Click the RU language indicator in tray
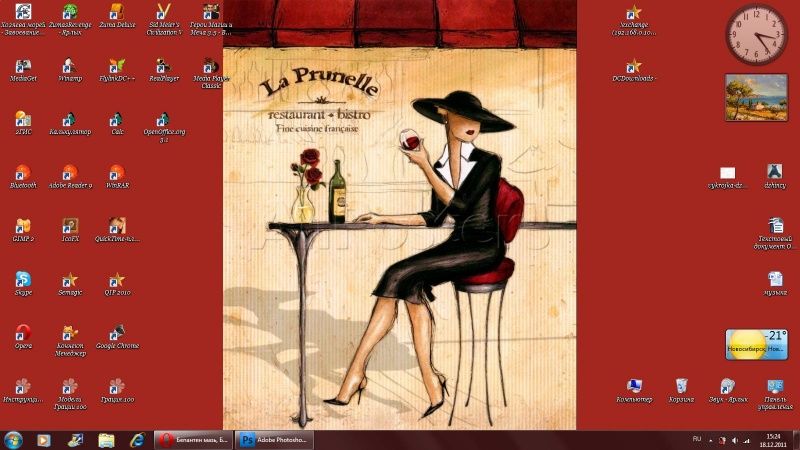This screenshot has height=450, width=800. click(x=697, y=439)
